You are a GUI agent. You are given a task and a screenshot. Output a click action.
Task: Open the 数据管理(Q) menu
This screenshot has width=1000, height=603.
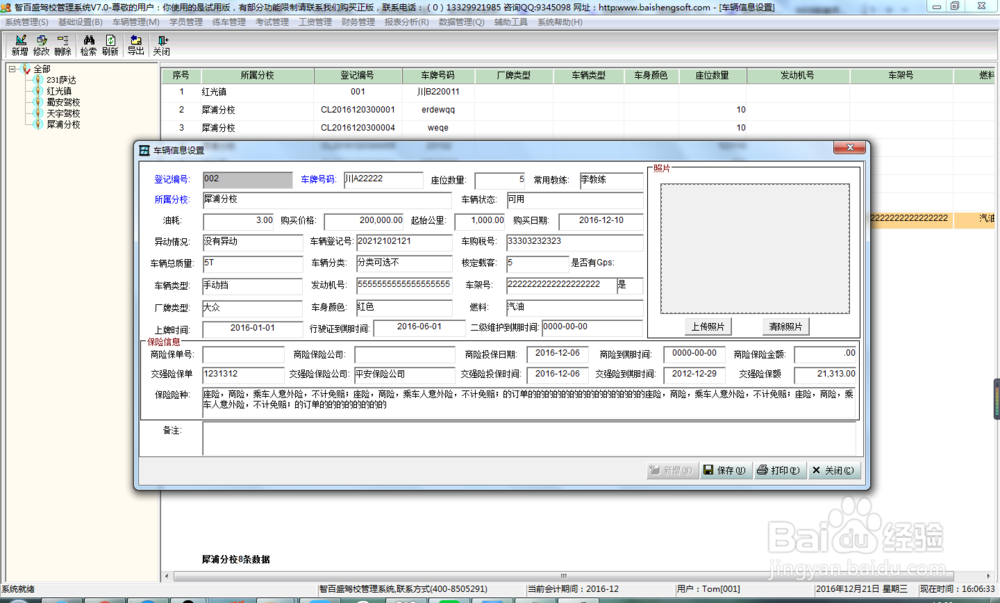click(x=462, y=22)
